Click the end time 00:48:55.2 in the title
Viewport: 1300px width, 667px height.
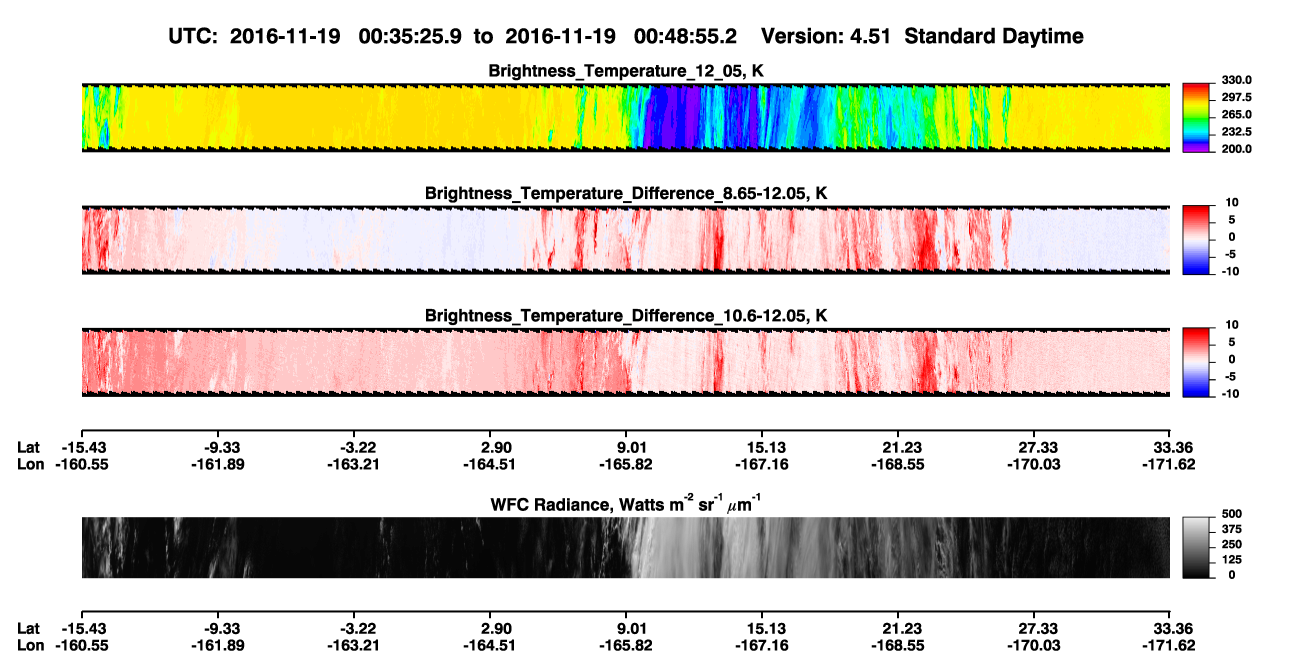[x=685, y=37]
